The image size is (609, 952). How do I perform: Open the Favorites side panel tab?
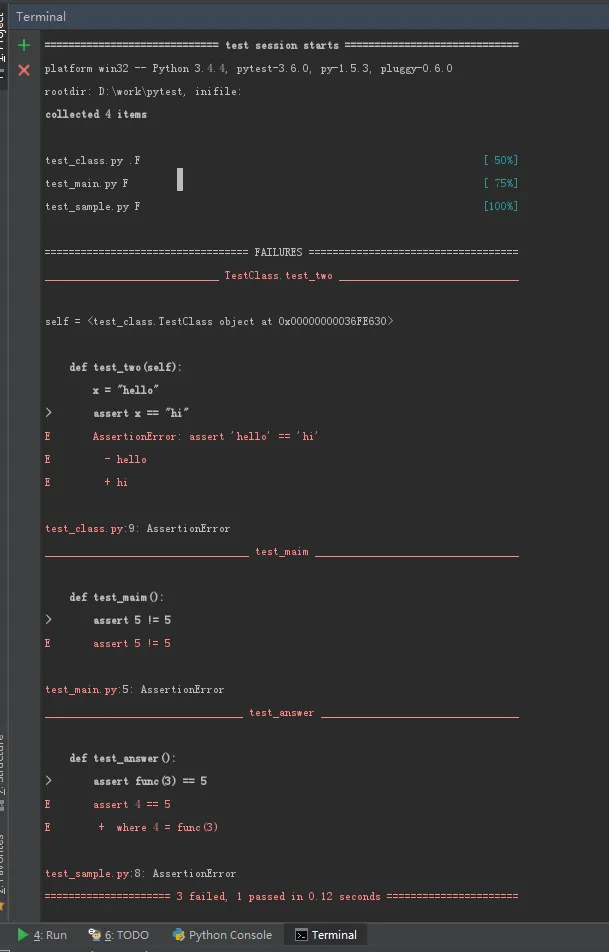(x=3, y=862)
